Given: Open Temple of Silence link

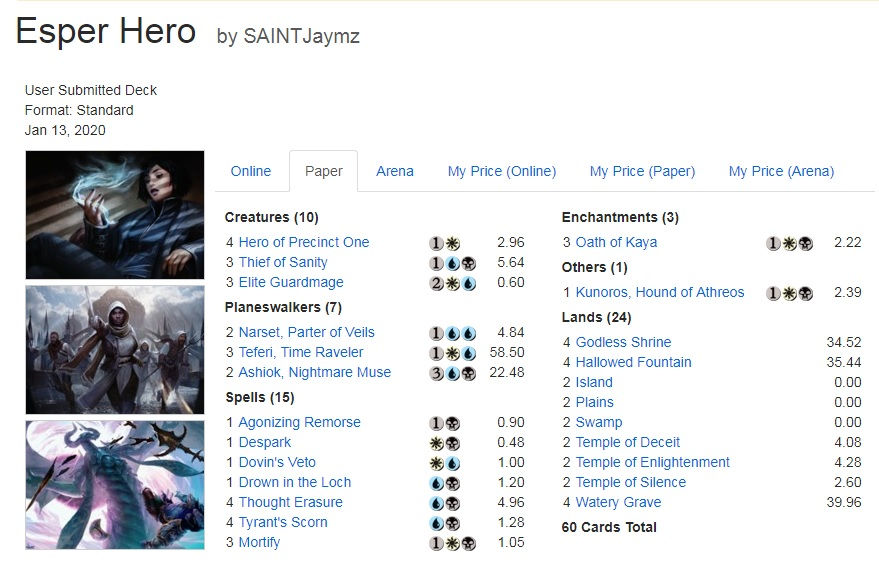Looking at the screenshot, I should coord(631,482).
